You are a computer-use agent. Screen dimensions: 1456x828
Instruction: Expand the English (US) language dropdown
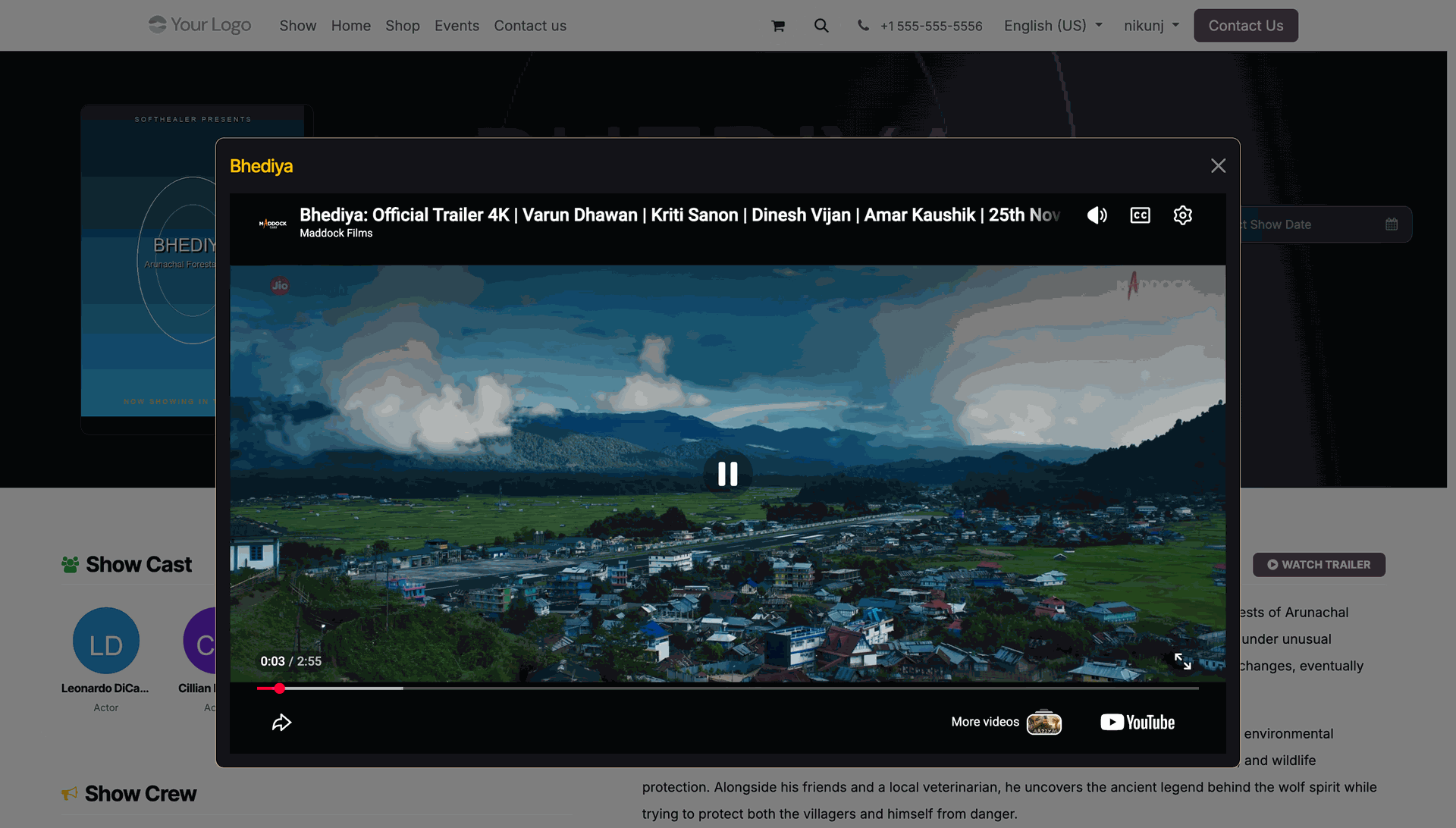[x=1053, y=26]
